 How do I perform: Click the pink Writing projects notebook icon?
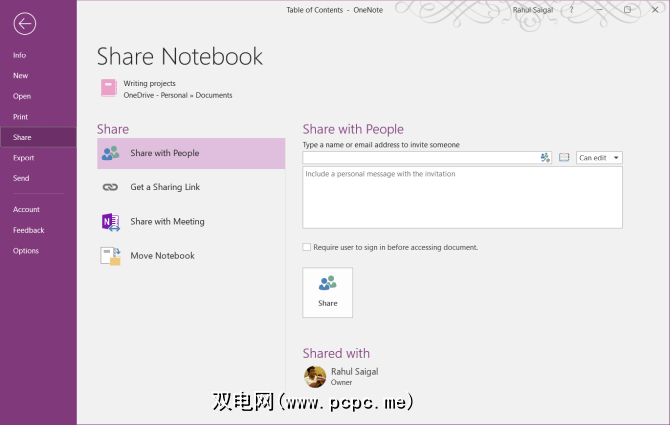point(109,88)
